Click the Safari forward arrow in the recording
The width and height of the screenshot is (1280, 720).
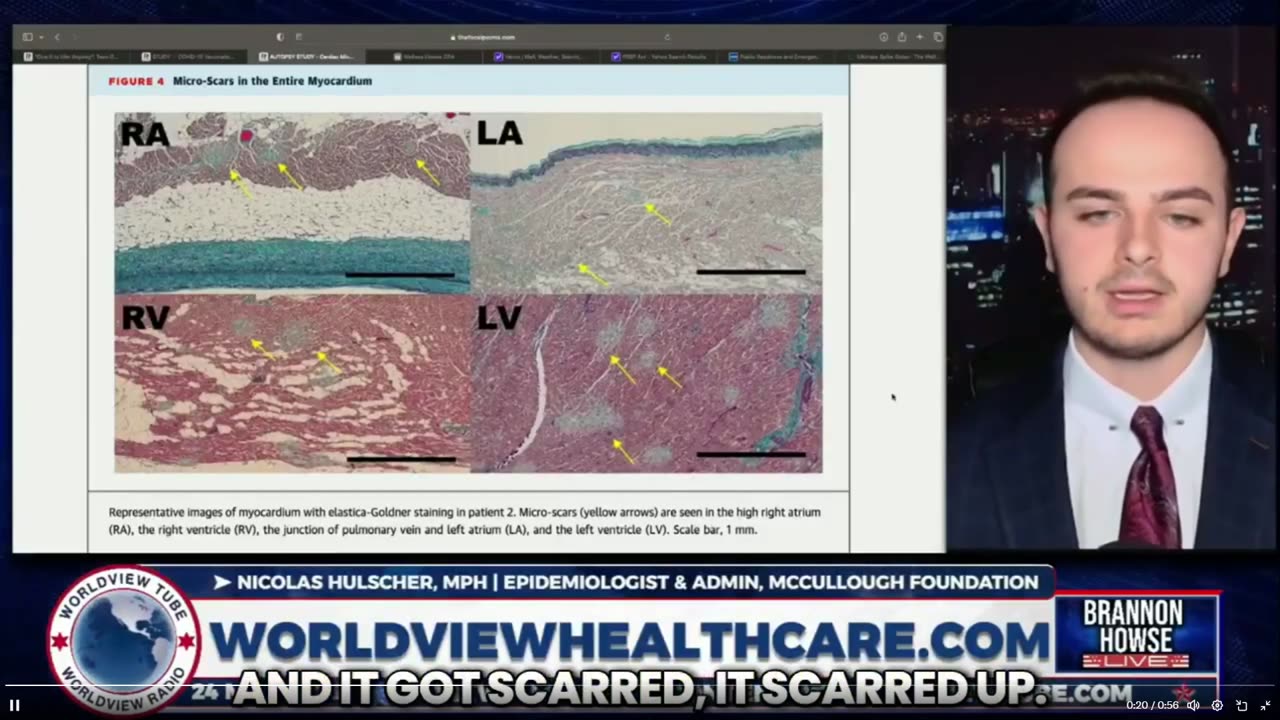[73, 37]
